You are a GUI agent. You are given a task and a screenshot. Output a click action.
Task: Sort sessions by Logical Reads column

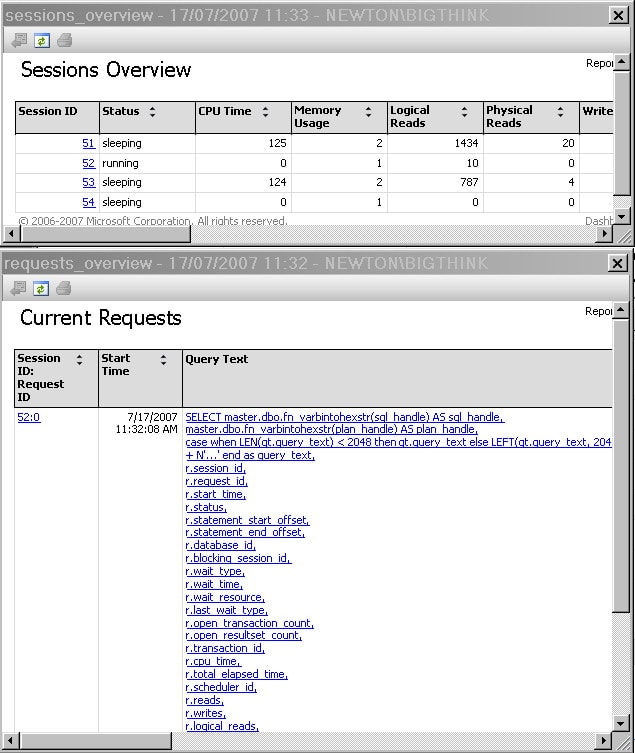(x=464, y=112)
